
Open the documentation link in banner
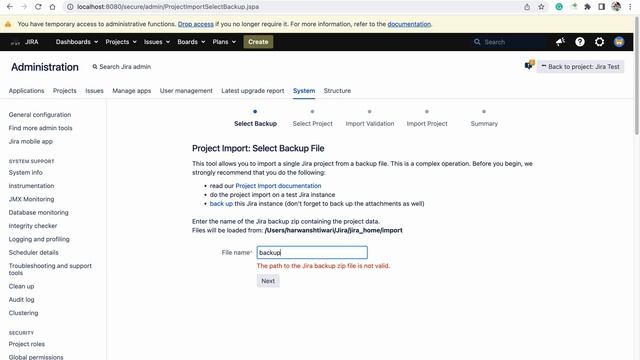pos(409,24)
